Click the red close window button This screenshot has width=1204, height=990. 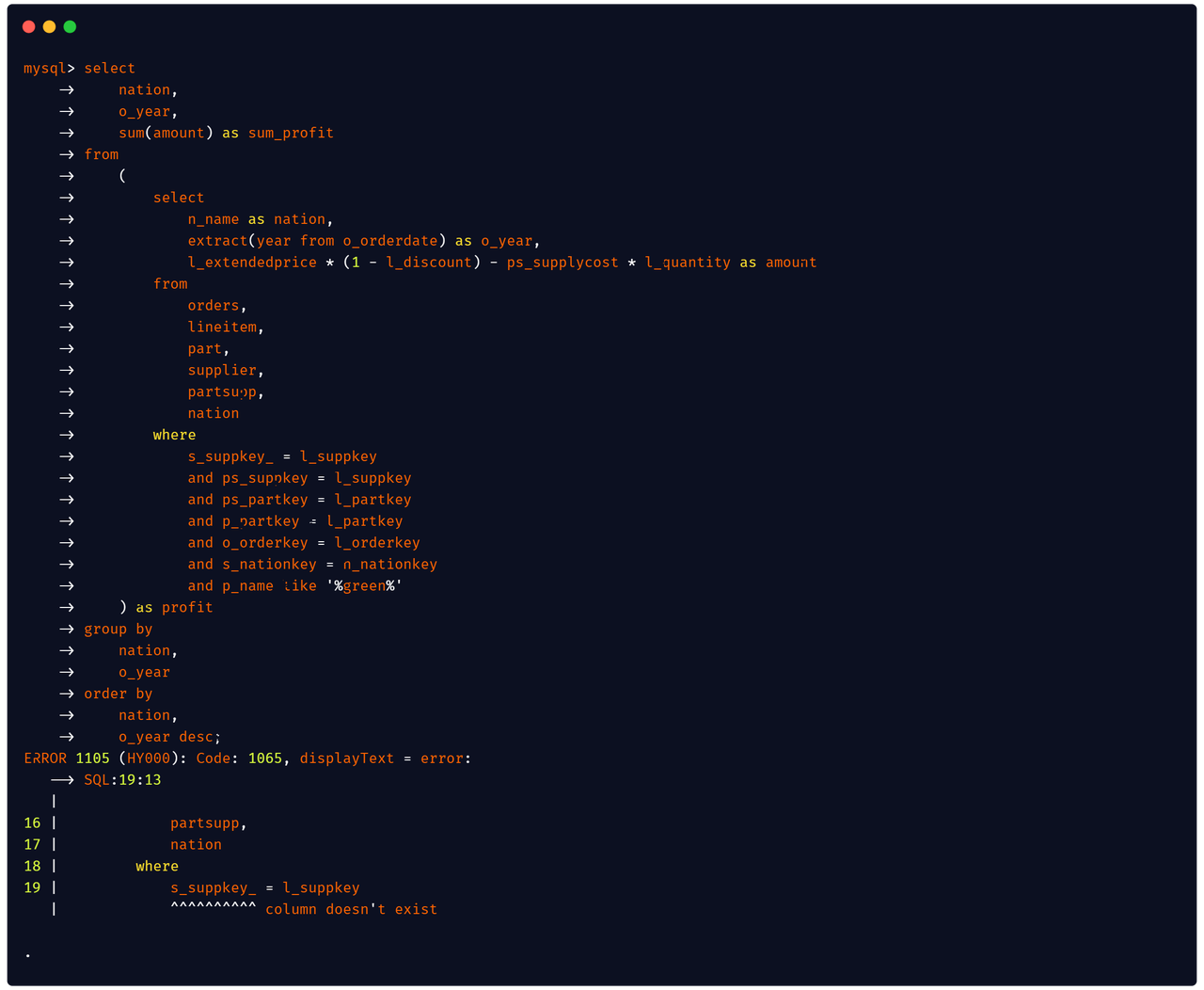[x=28, y=26]
